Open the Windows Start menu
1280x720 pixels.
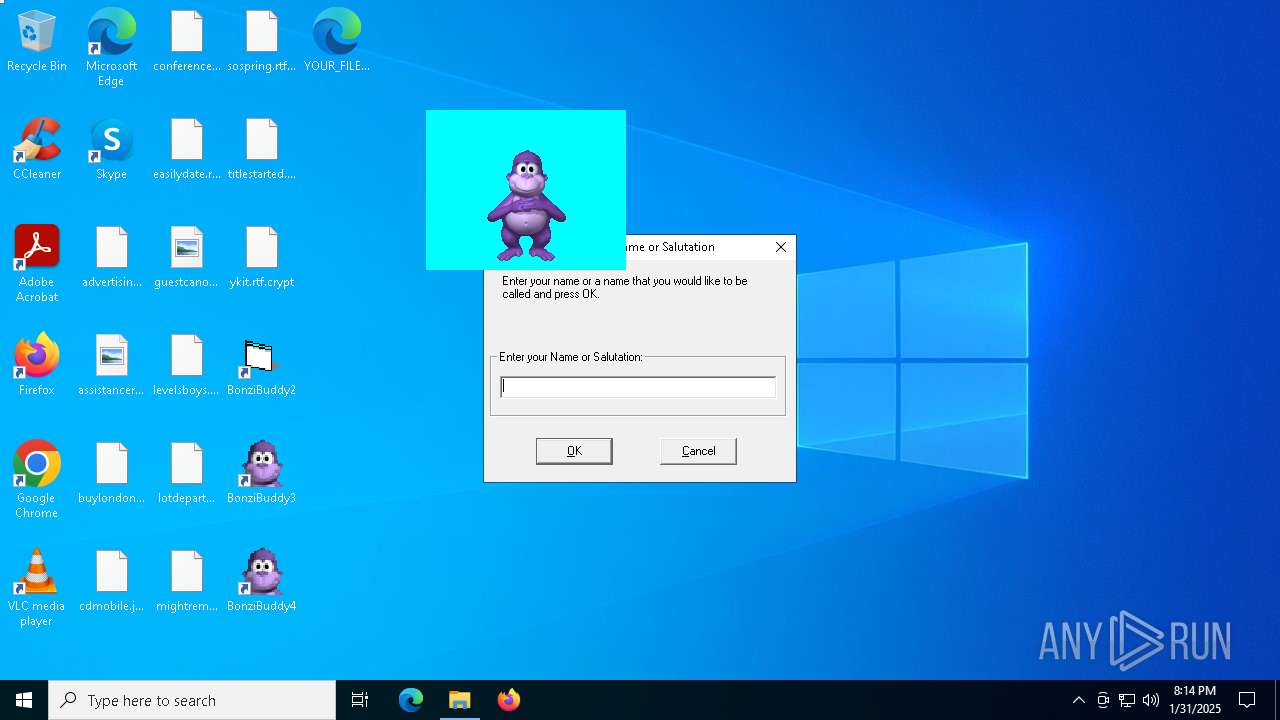[x=24, y=700]
